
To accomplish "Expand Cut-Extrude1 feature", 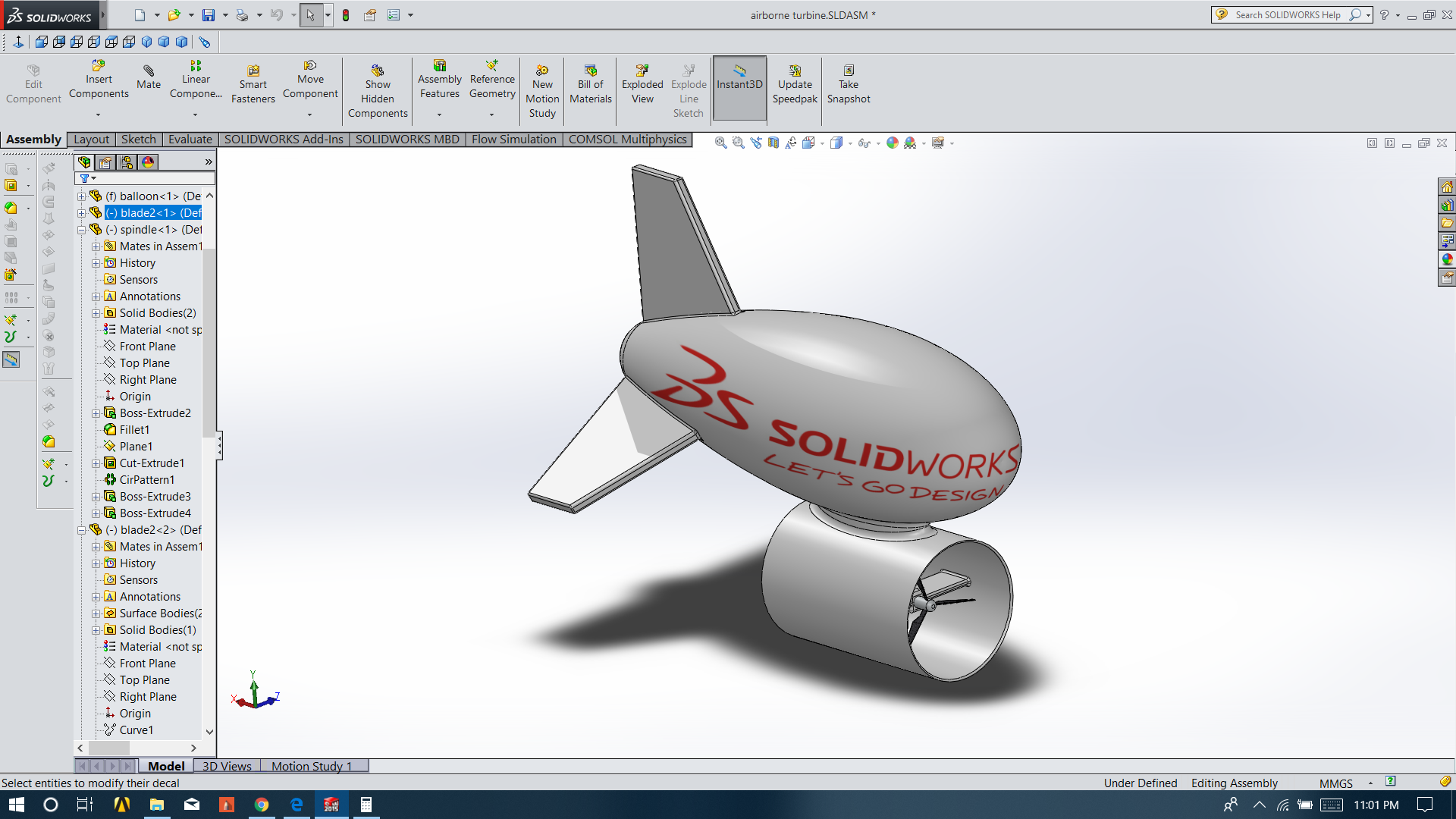I will [96, 463].
